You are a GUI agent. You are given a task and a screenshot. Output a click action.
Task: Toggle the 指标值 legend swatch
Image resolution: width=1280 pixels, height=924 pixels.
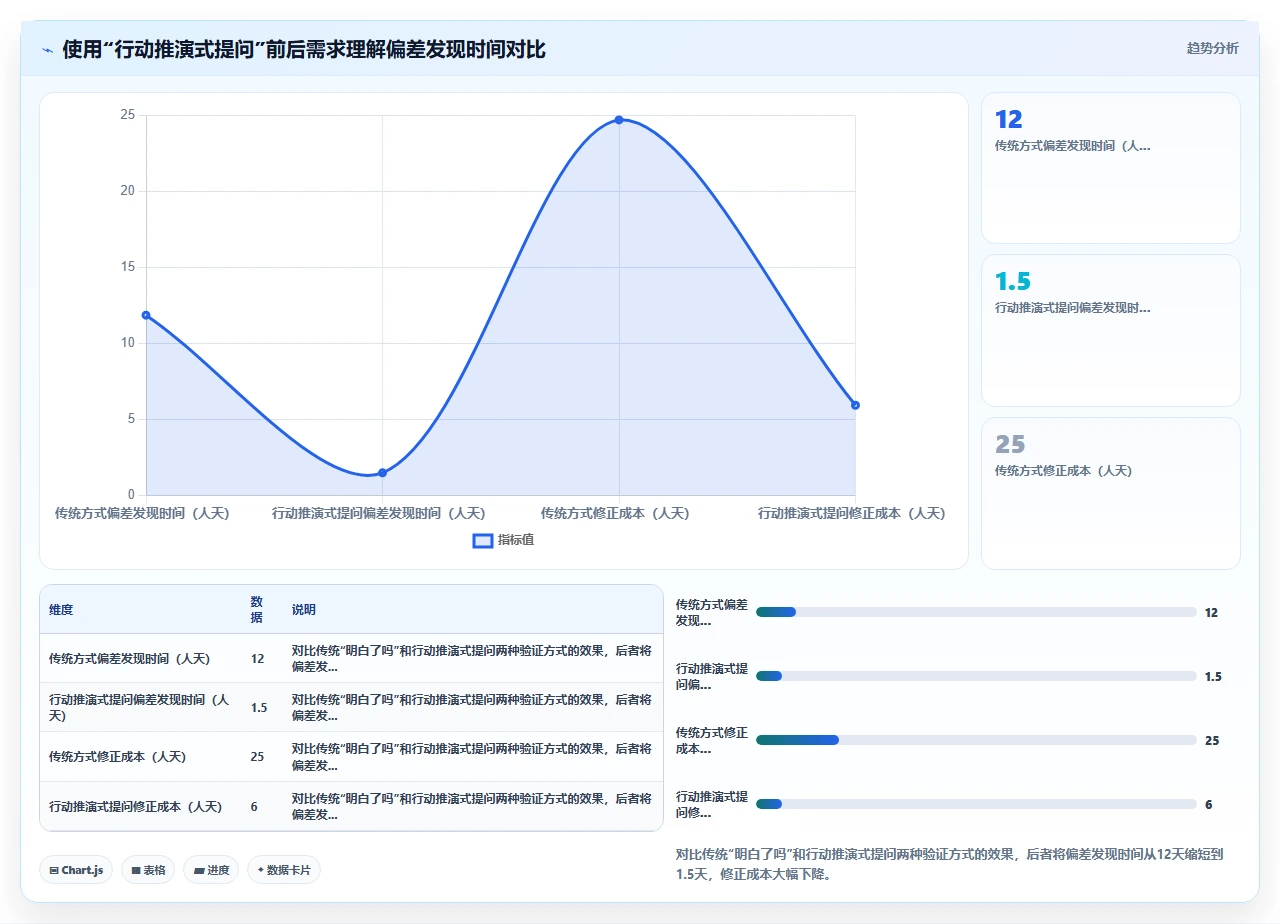pos(483,540)
